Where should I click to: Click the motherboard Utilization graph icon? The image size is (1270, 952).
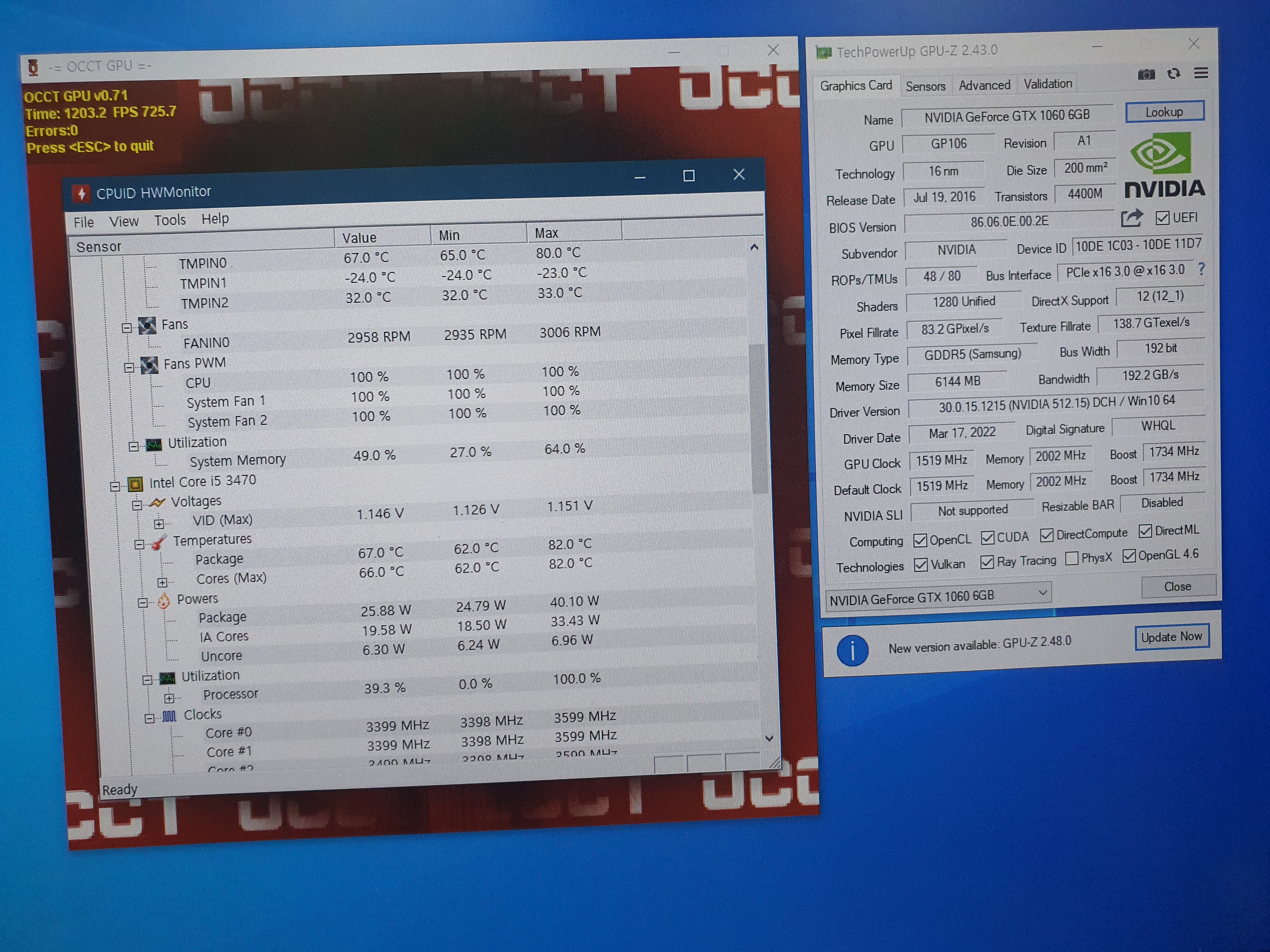click(153, 445)
